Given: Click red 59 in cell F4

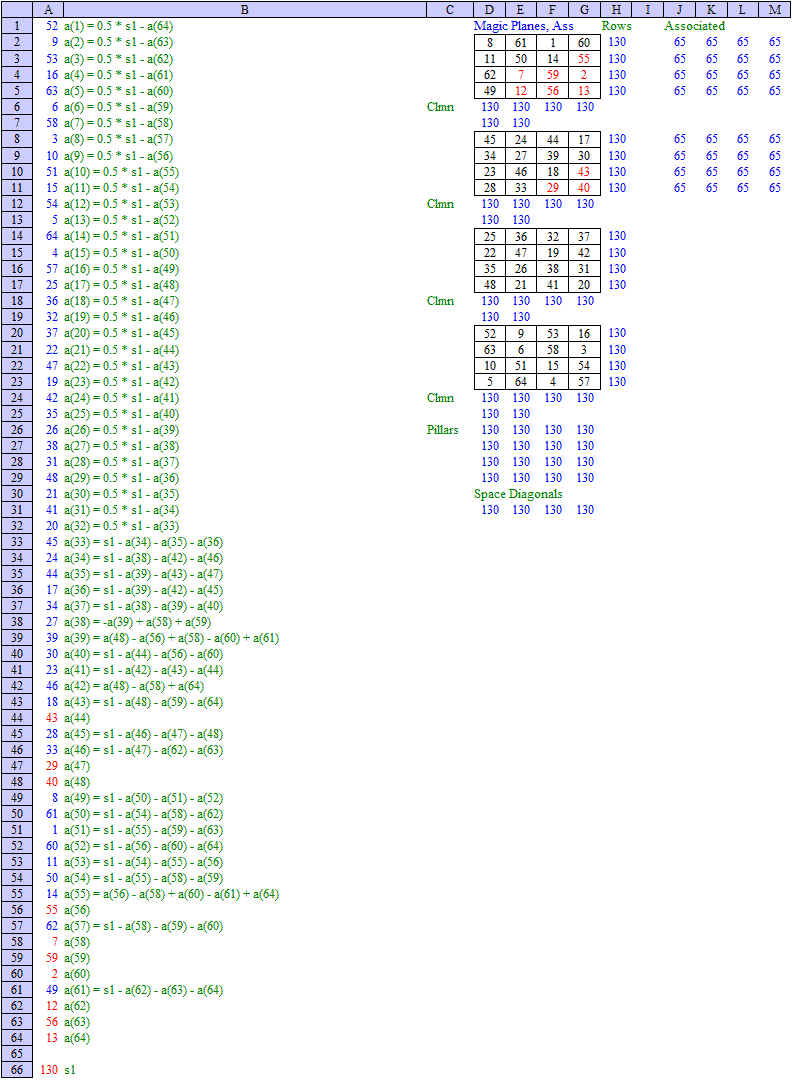Looking at the screenshot, I should [552, 75].
